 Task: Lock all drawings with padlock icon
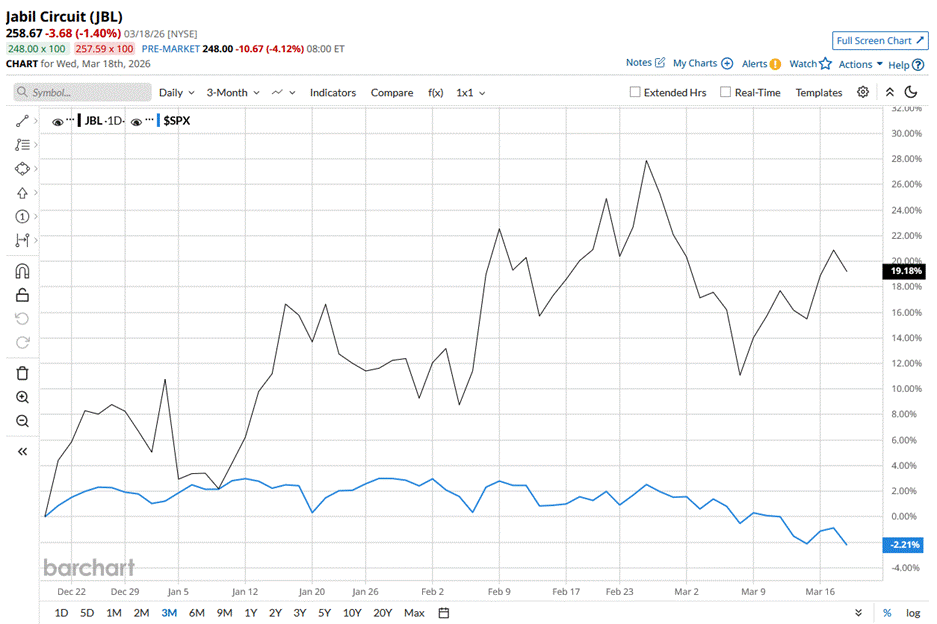22,295
